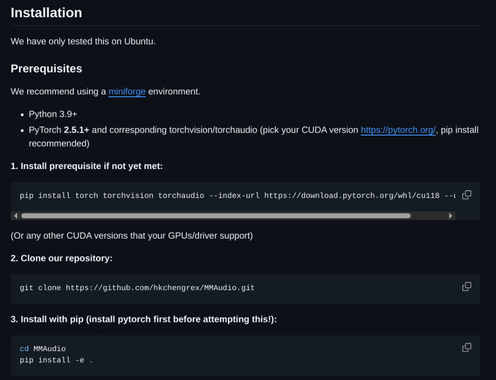Click the 'pip install -e .' code line
The width and height of the screenshot is (496, 380).
56,360
